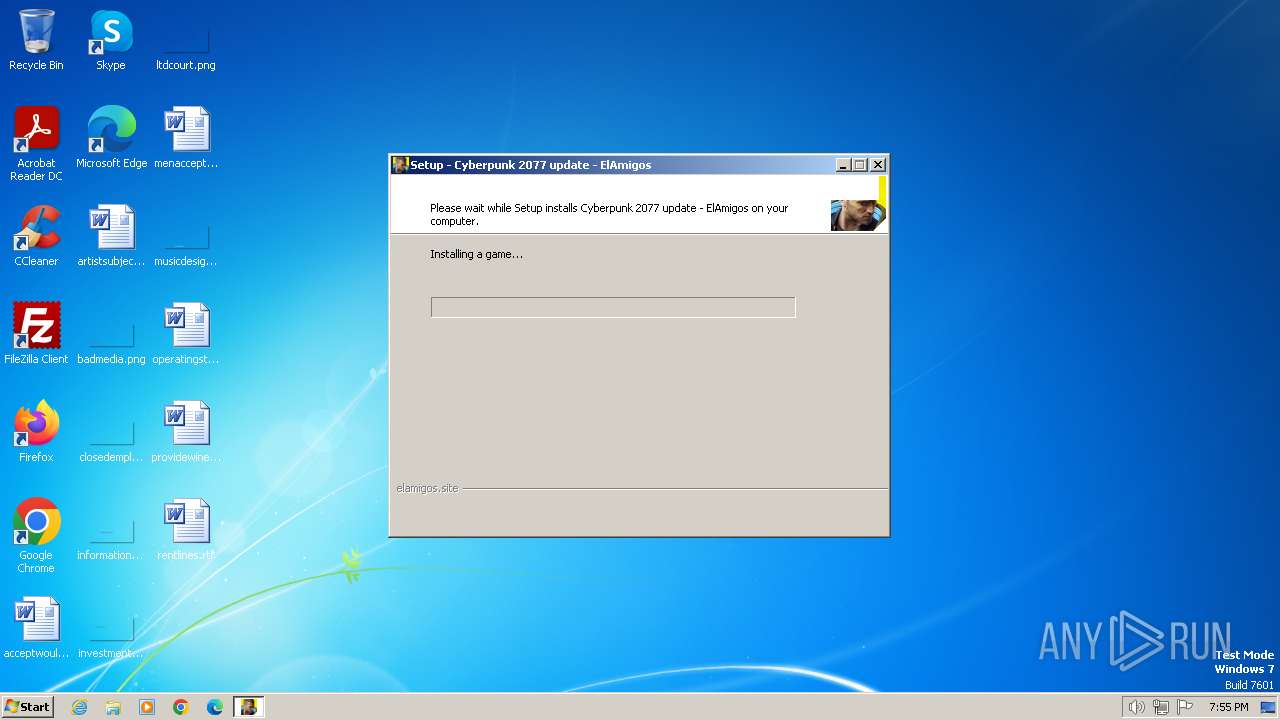Select the acceptwoul Word document
This screenshot has width=1280, height=720.
tap(36, 627)
